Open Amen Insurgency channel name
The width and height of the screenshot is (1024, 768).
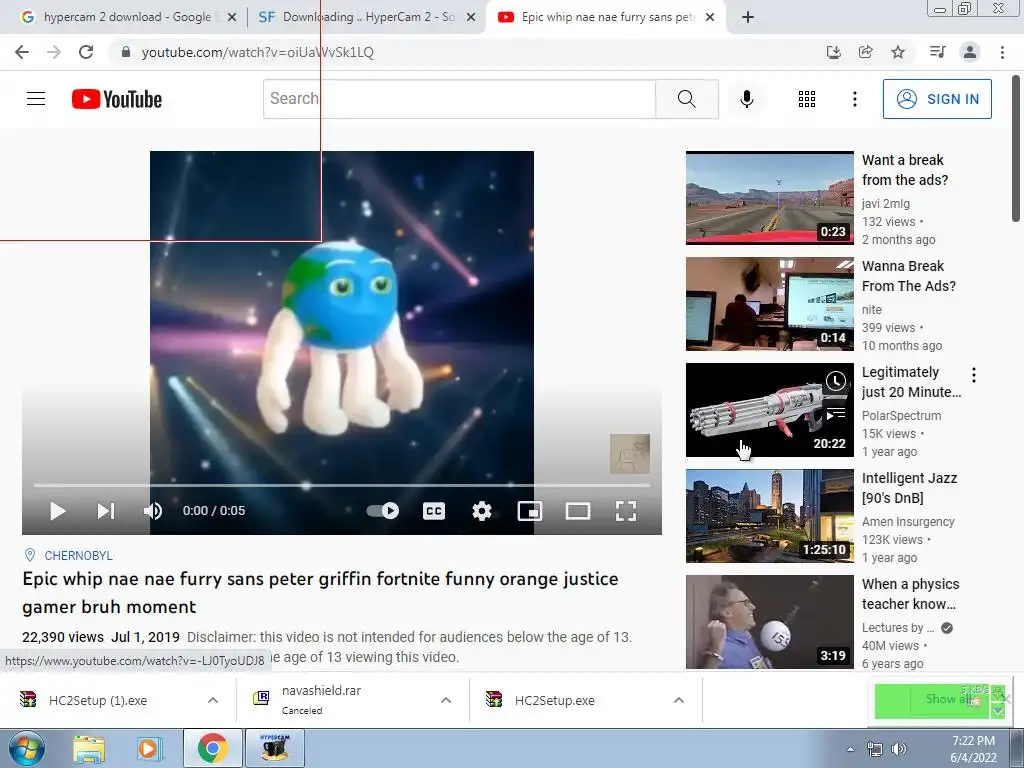click(908, 521)
